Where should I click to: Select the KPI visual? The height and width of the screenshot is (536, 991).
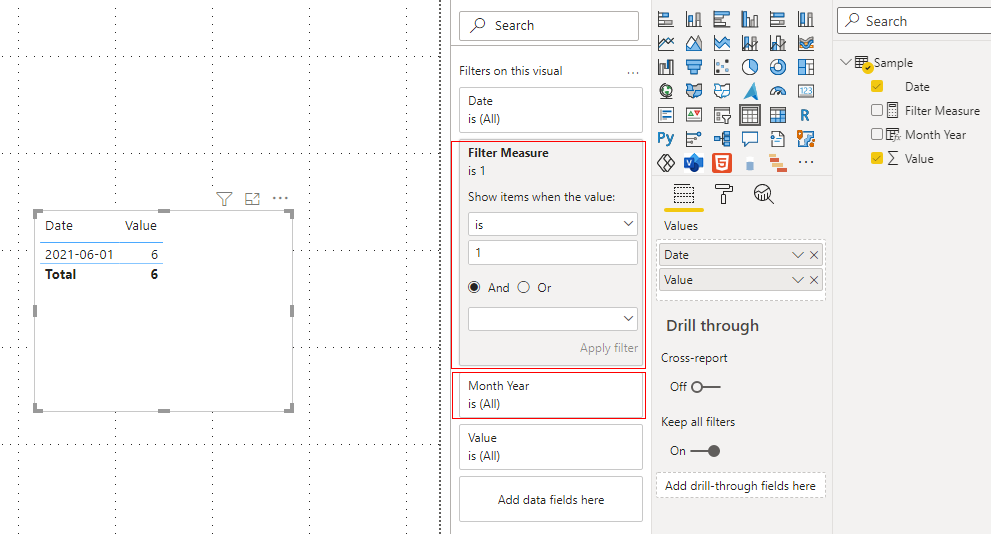tap(693, 115)
